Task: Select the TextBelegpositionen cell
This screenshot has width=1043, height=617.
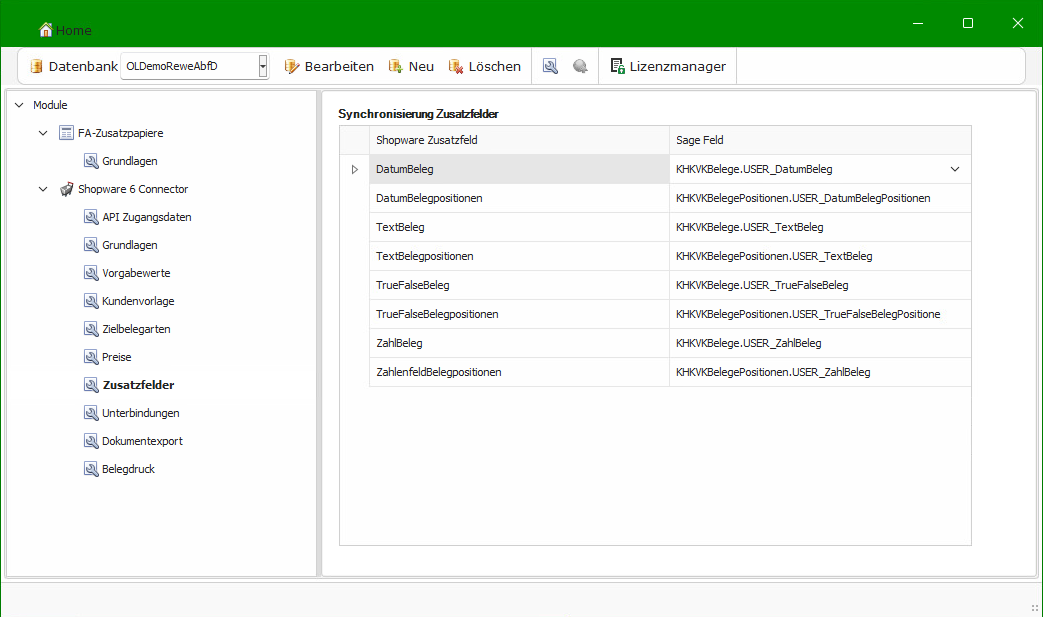Action: point(519,256)
